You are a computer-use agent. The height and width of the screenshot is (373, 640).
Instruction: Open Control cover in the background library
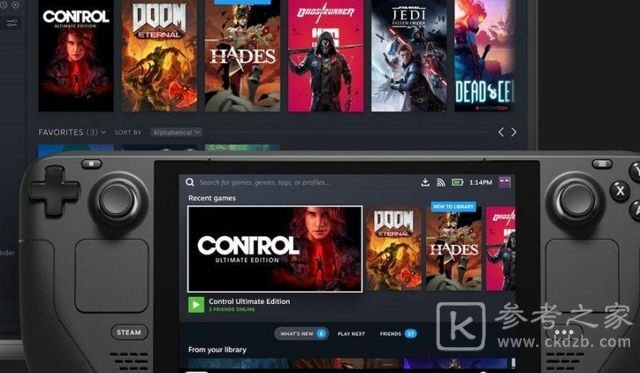click(x=76, y=56)
